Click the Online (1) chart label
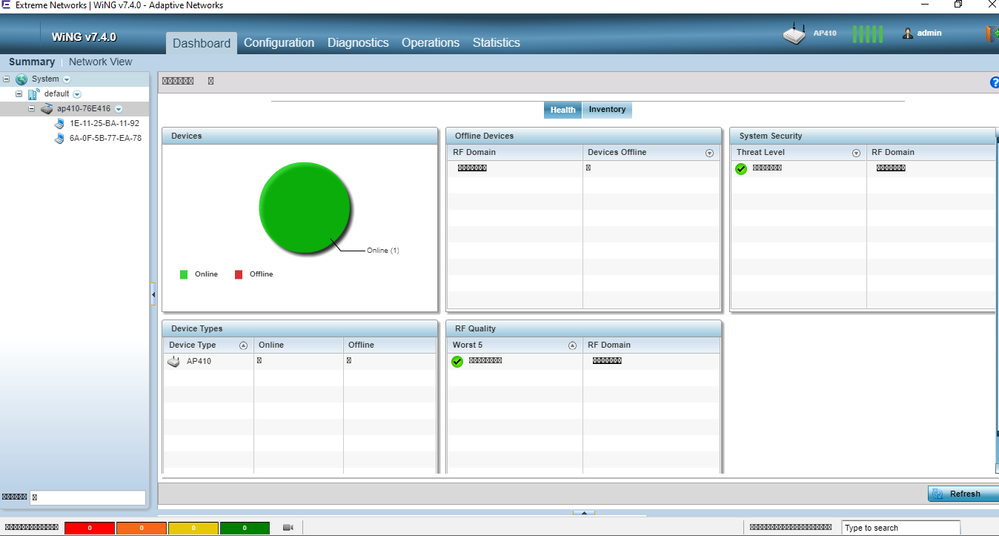999x536 pixels. point(383,250)
